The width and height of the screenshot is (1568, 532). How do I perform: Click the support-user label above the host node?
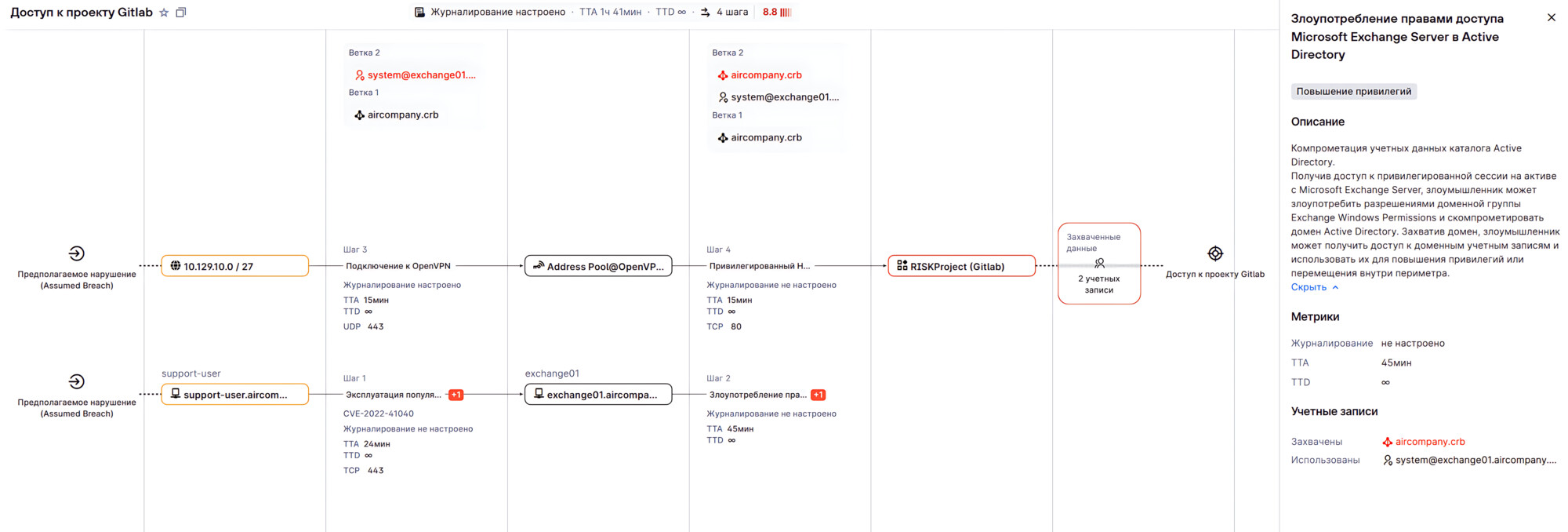click(191, 373)
